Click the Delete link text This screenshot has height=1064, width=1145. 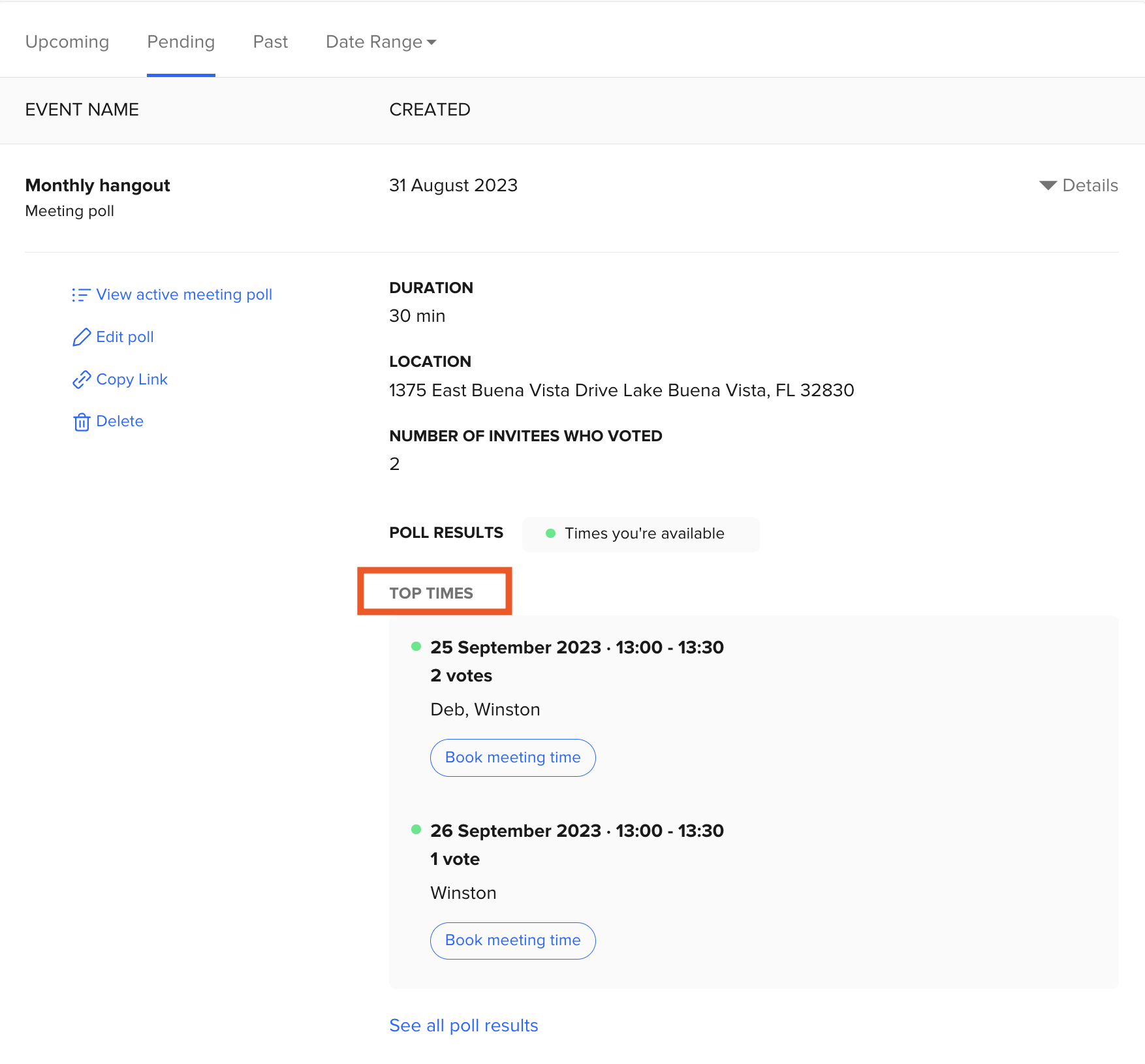[119, 421]
